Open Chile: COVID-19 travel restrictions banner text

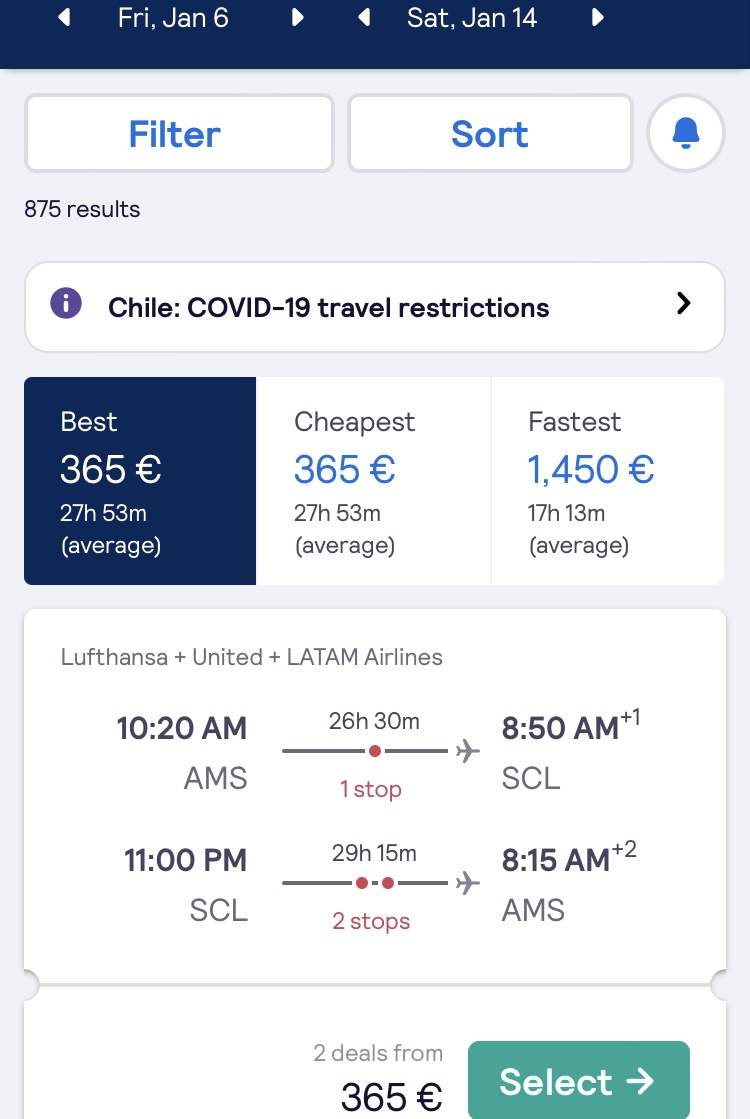tap(328, 308)
